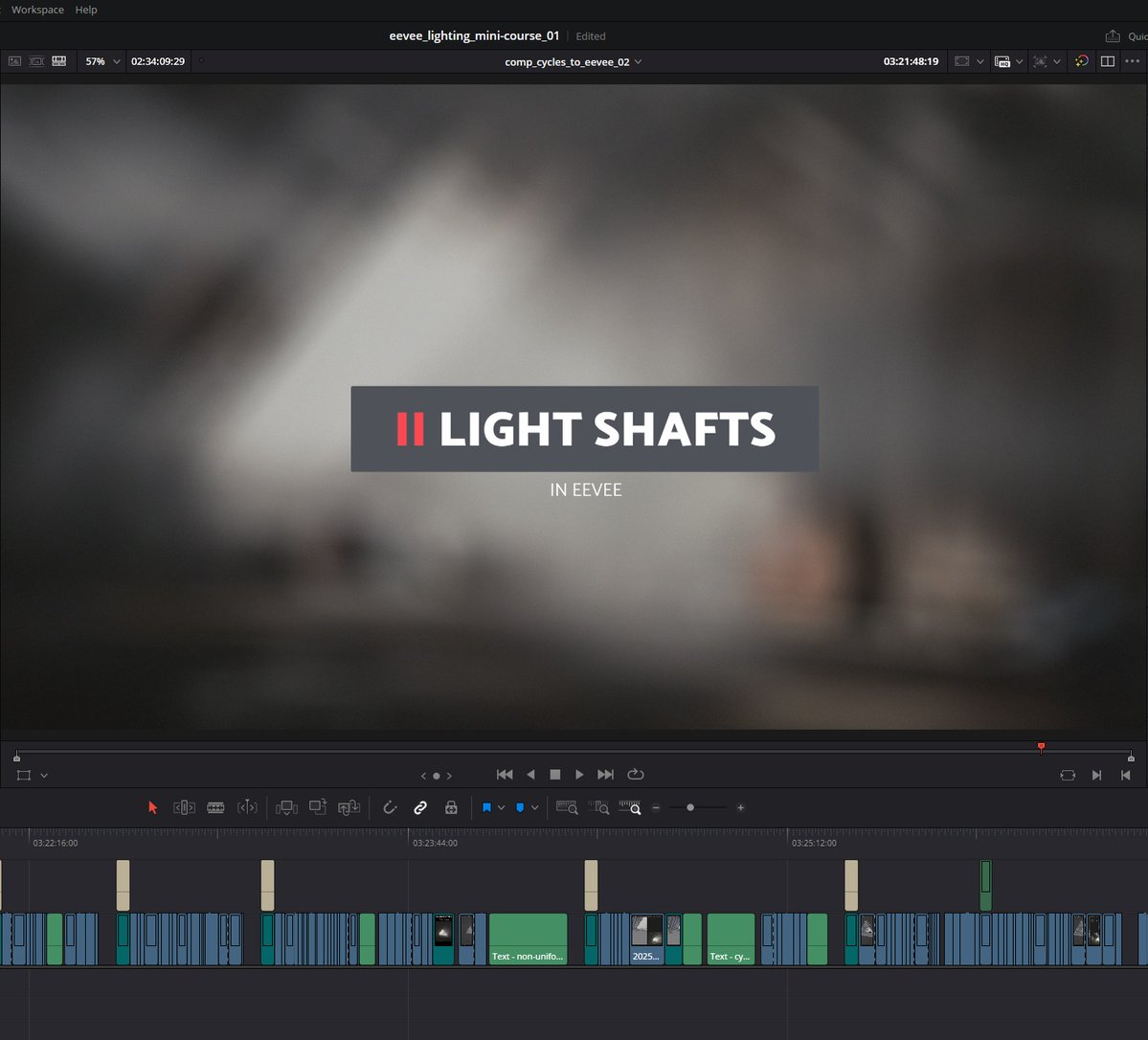
Task: Click the Transform overlay tool icon
Action: pyautogui.click(x=23, y=775)
